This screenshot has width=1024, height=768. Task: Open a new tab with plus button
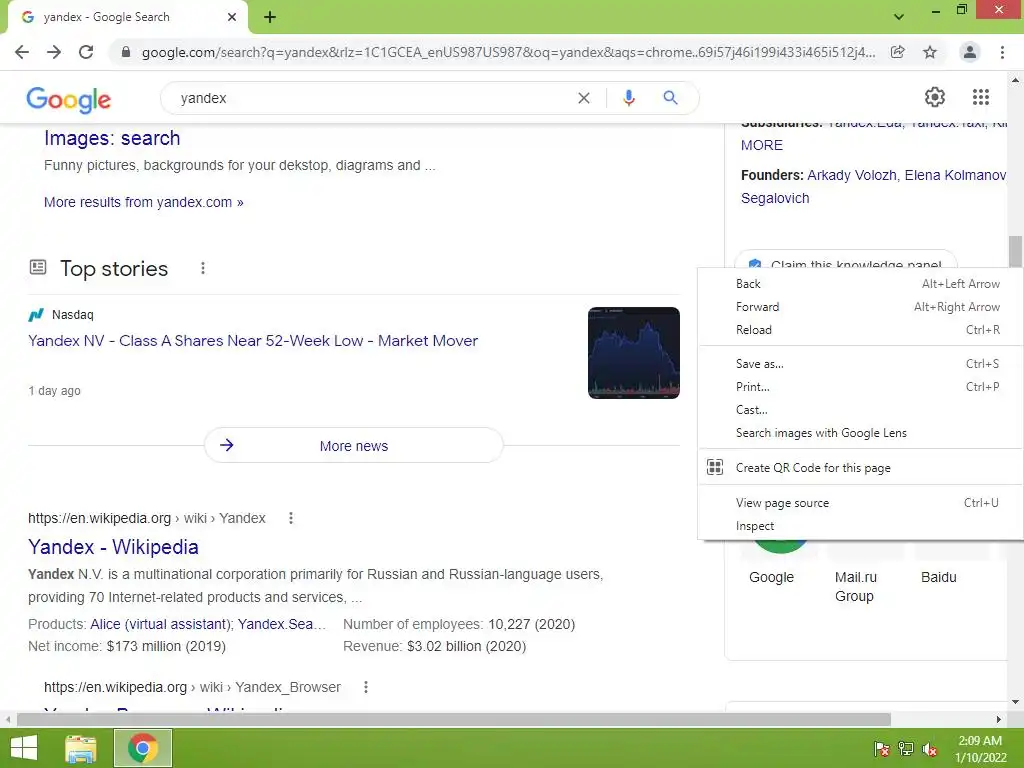click(x=270, y=17)
